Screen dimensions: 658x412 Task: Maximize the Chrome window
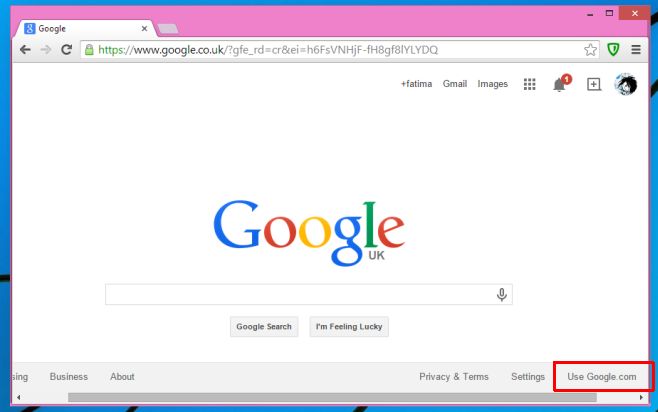609,13
